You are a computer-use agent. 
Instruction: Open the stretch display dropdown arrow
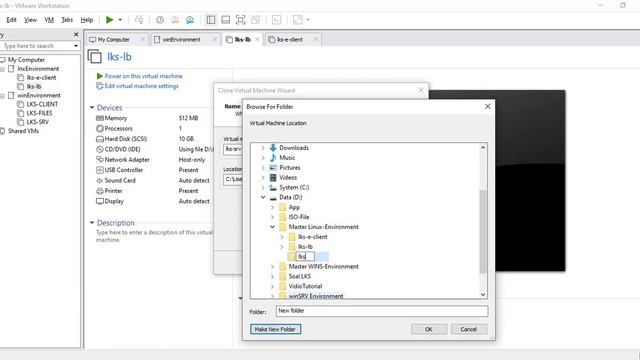[308, 20]
